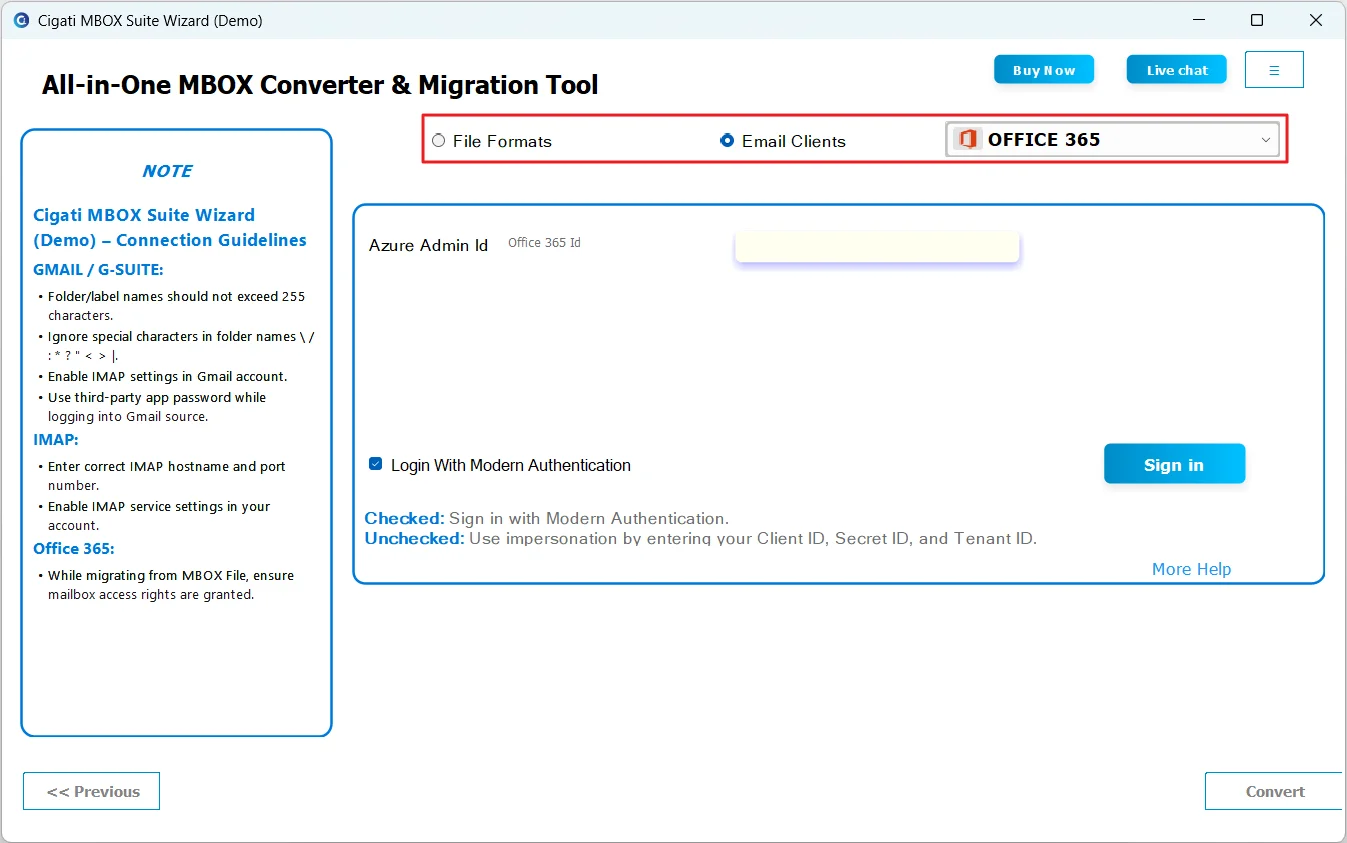Image resolution: width=1347 pixels, height=843 pixels.
Task: Click the Office 365 logo icon in dropdown
Action: (x=967, y=140)
